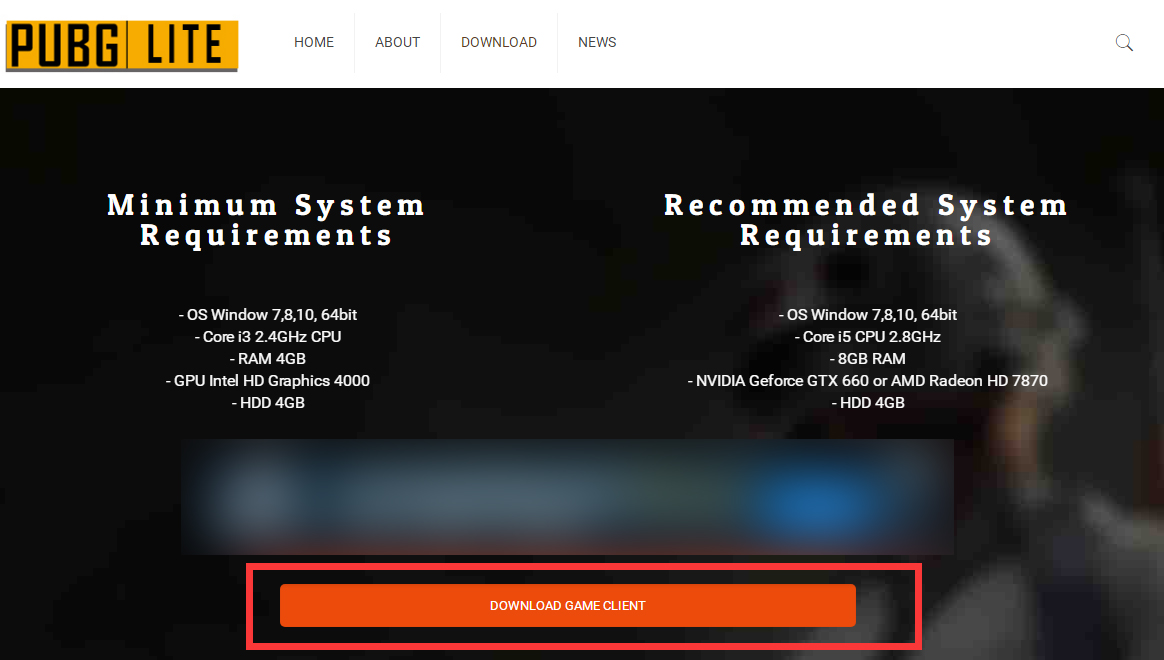
Task: Select the RAM 4GB line
Action: point(268,359)
